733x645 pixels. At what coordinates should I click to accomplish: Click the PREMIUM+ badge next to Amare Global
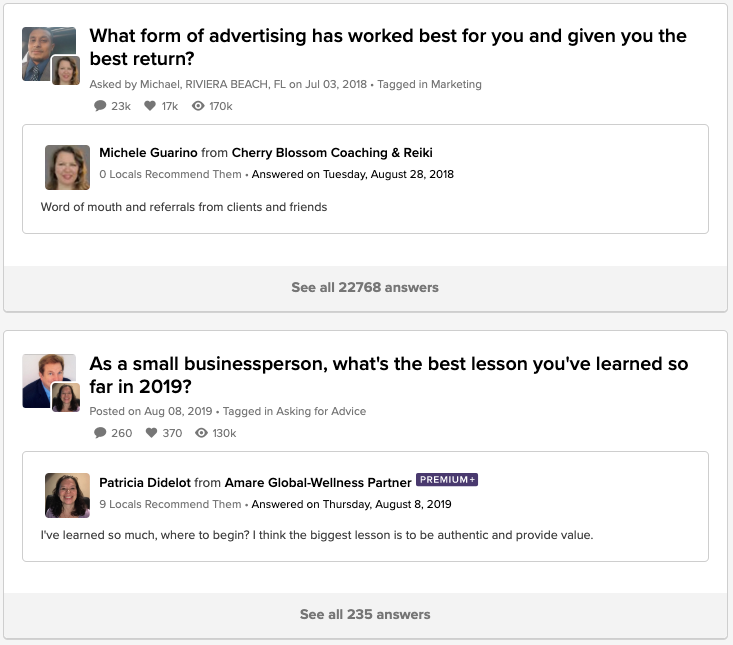(x=447, y=480)
